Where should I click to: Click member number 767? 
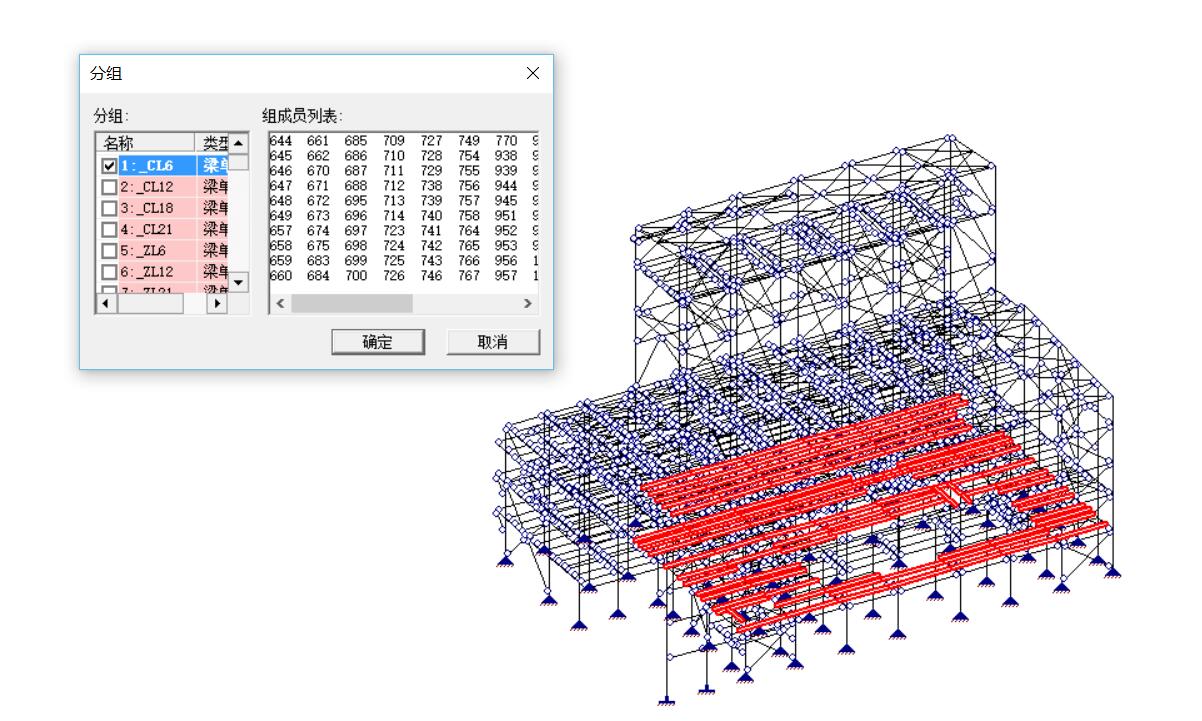coord(469,276)
